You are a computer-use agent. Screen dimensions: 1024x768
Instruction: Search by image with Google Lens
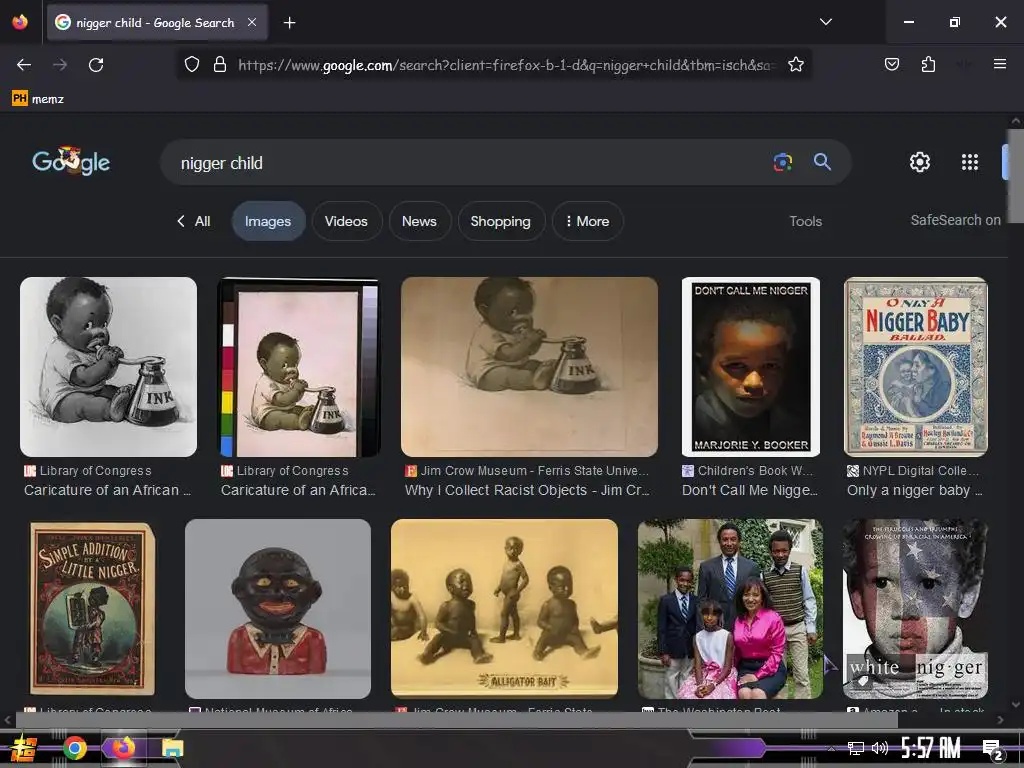coord(782,162)
